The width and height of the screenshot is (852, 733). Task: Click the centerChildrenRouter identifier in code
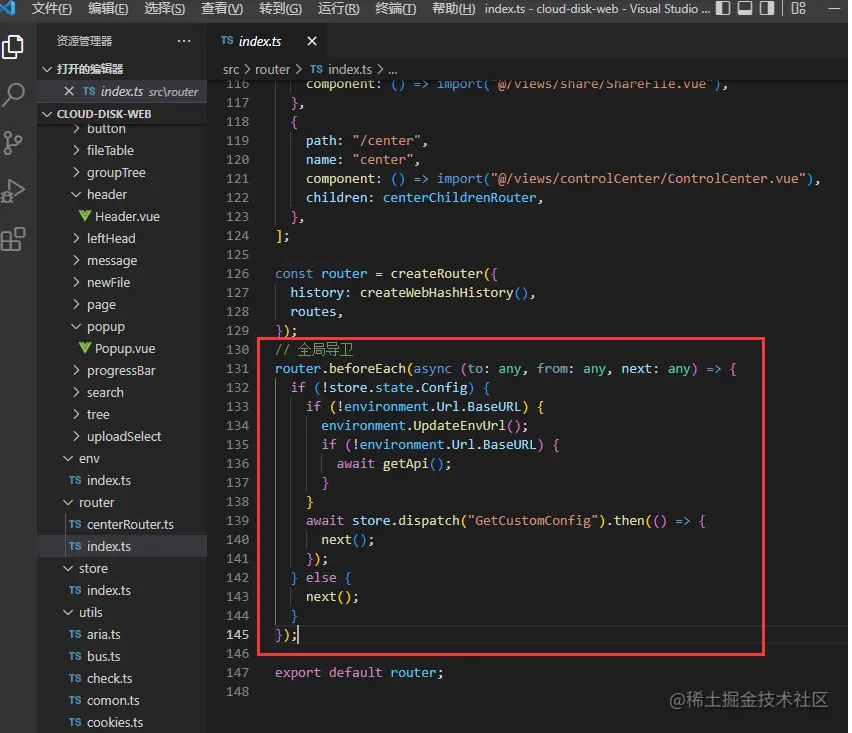coord(460,197)
